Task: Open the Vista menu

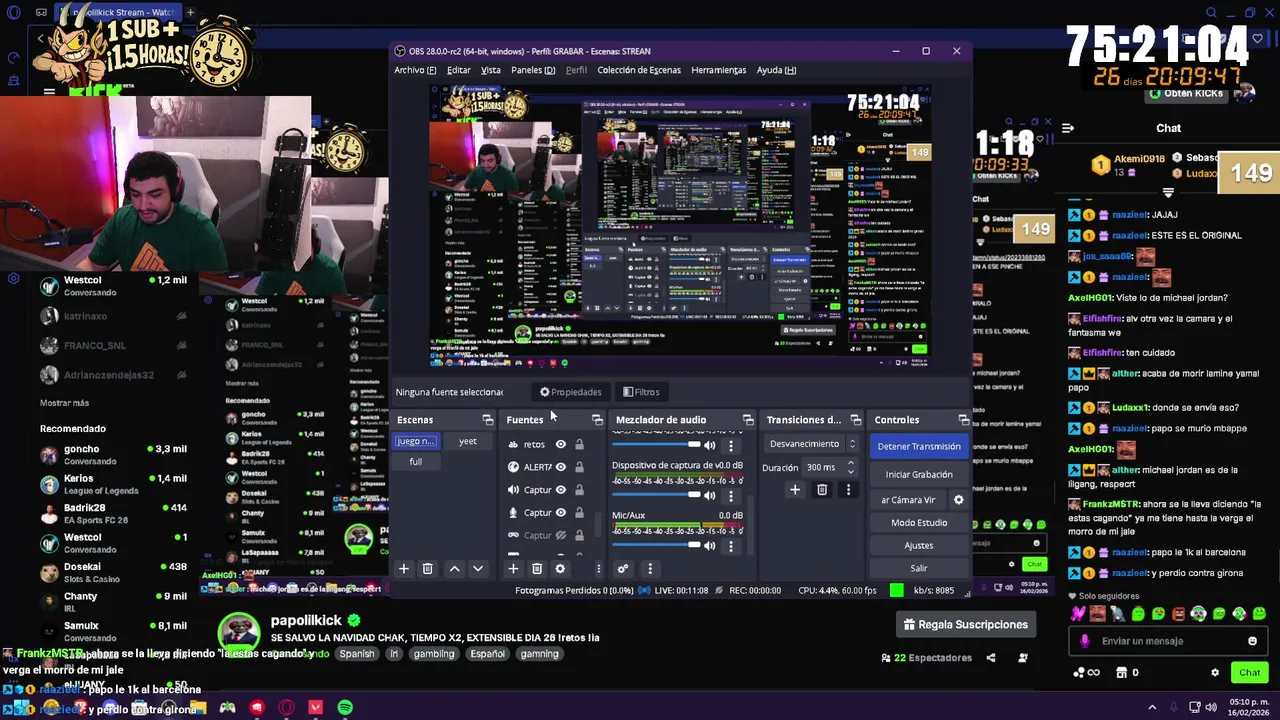Action: pos(491,70)
